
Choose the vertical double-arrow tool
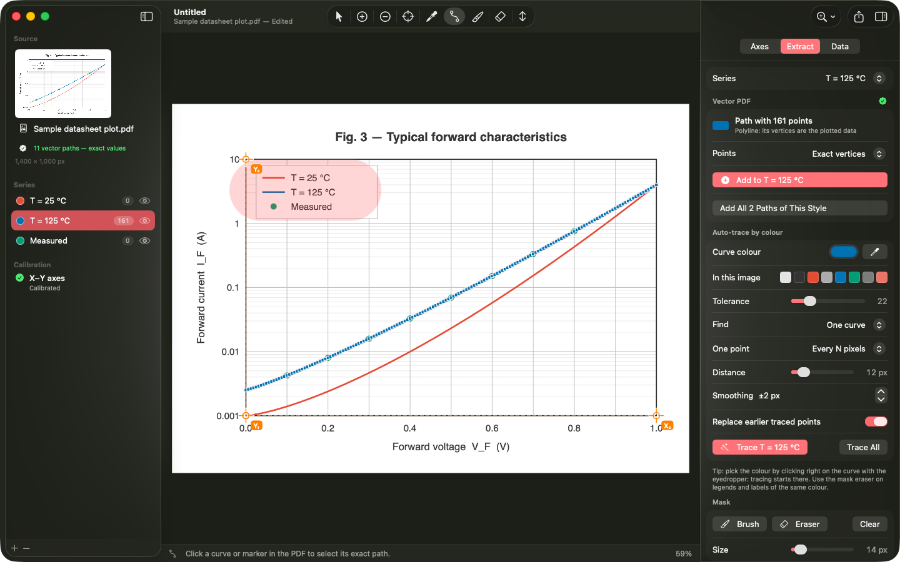[522, 17]
